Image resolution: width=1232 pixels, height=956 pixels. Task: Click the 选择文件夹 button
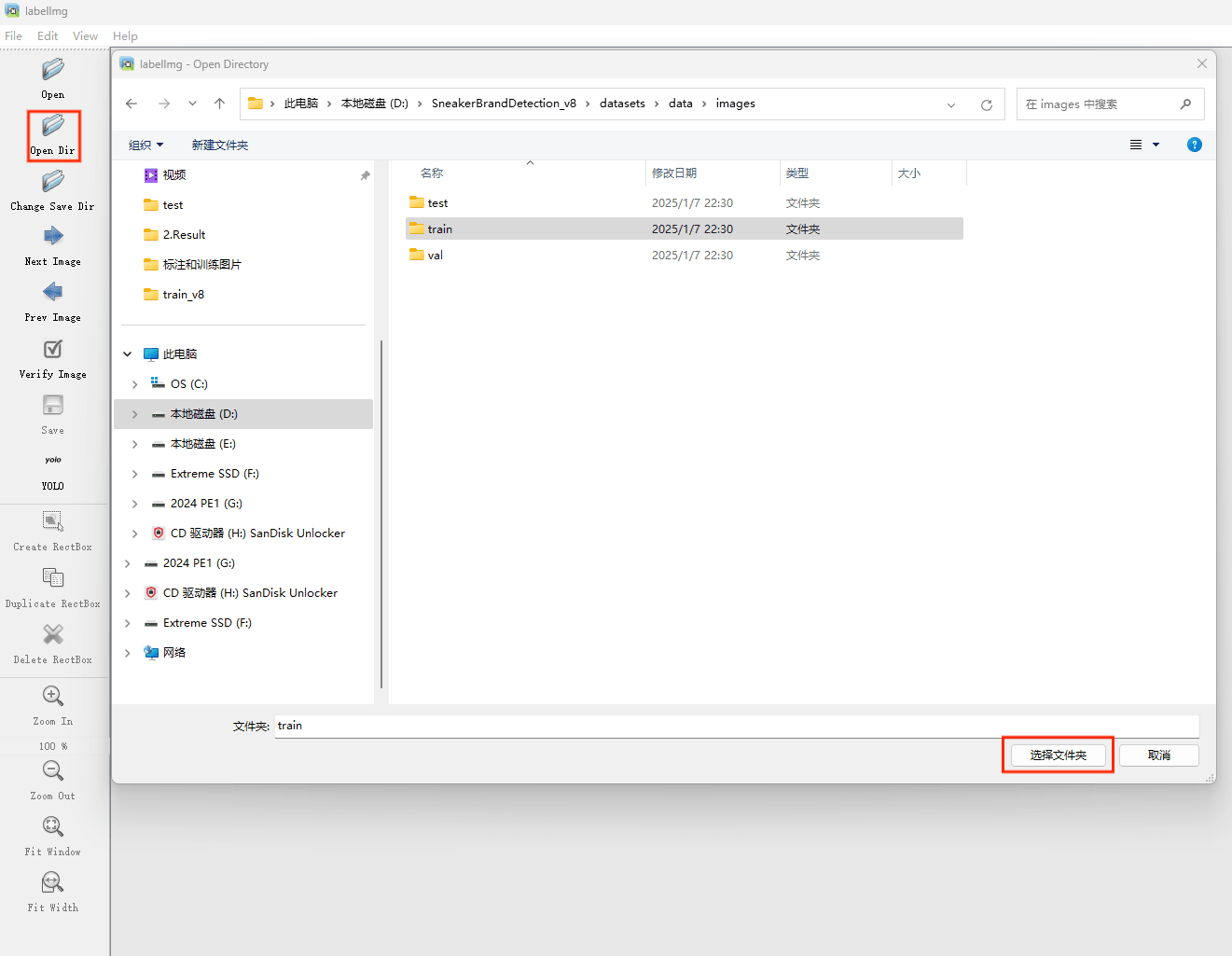pos(1058,755)
